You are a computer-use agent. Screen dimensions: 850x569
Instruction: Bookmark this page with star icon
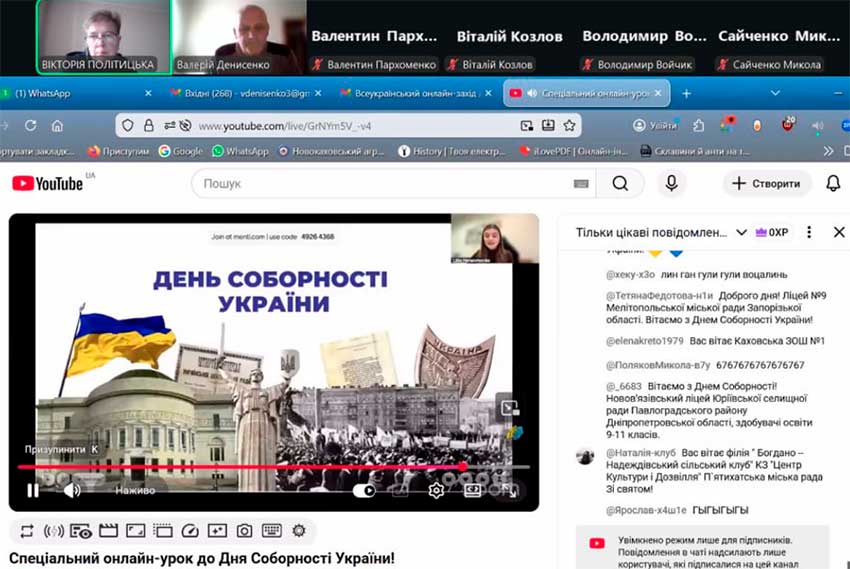click(569, 126)
